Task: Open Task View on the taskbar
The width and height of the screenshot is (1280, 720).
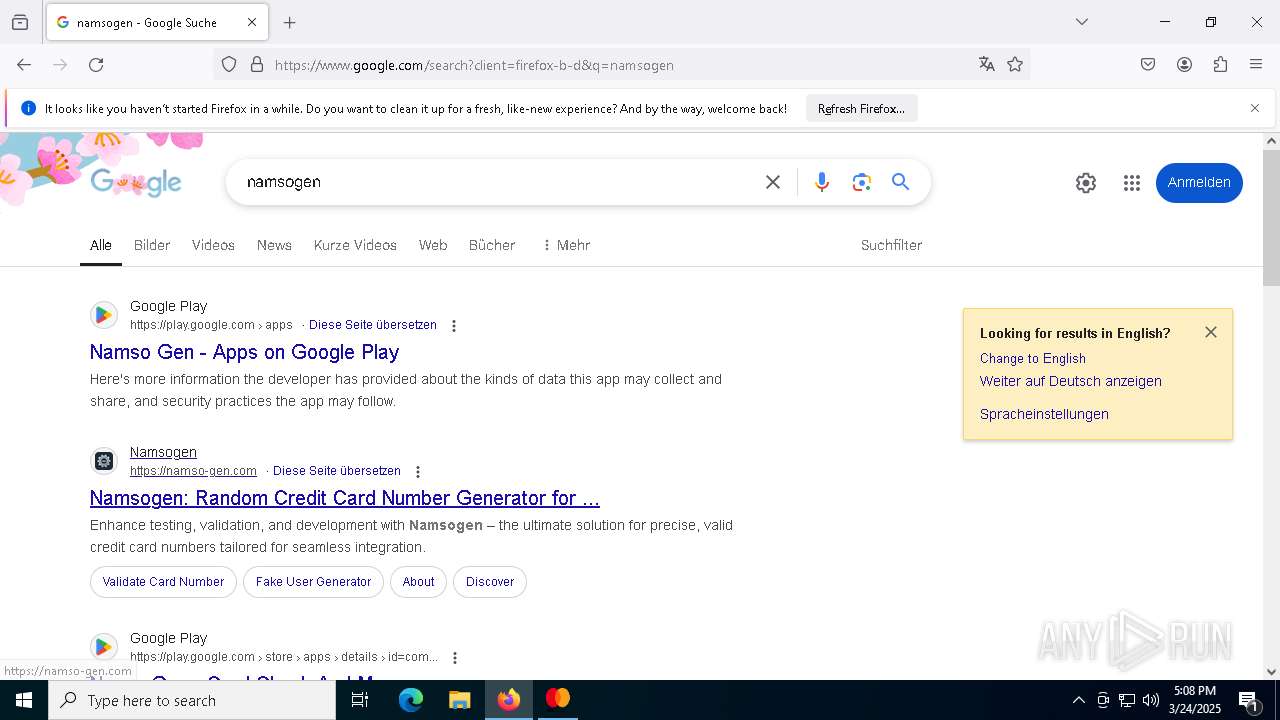Action: (x=360, y=700)
